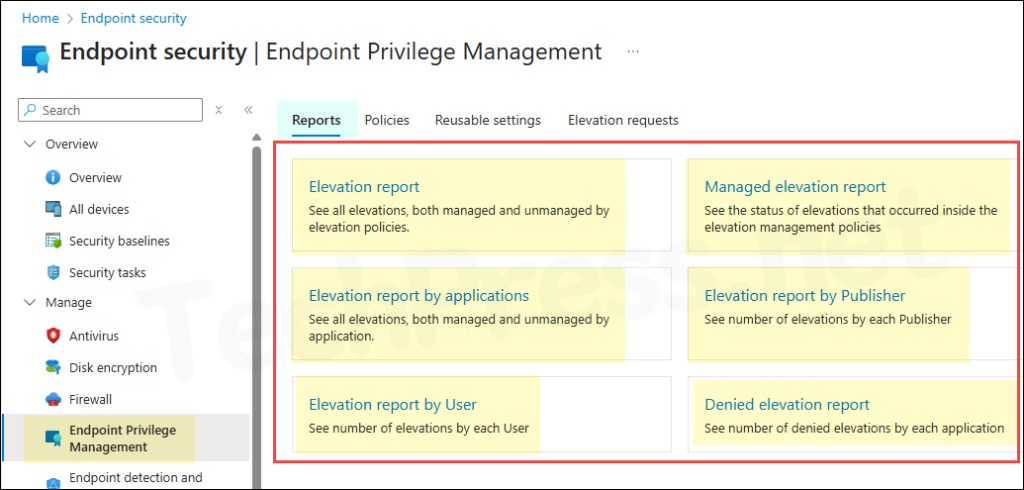Click the 'Manage' section heading text

(x=68, y=302)
